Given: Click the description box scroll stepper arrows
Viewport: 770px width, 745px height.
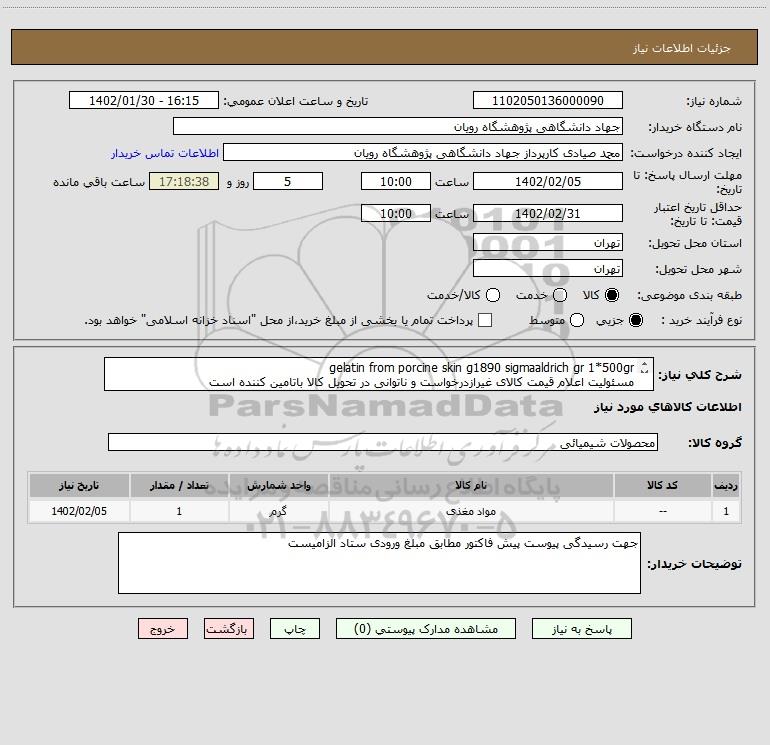Looking at the screenshot, I should point(645,367).
